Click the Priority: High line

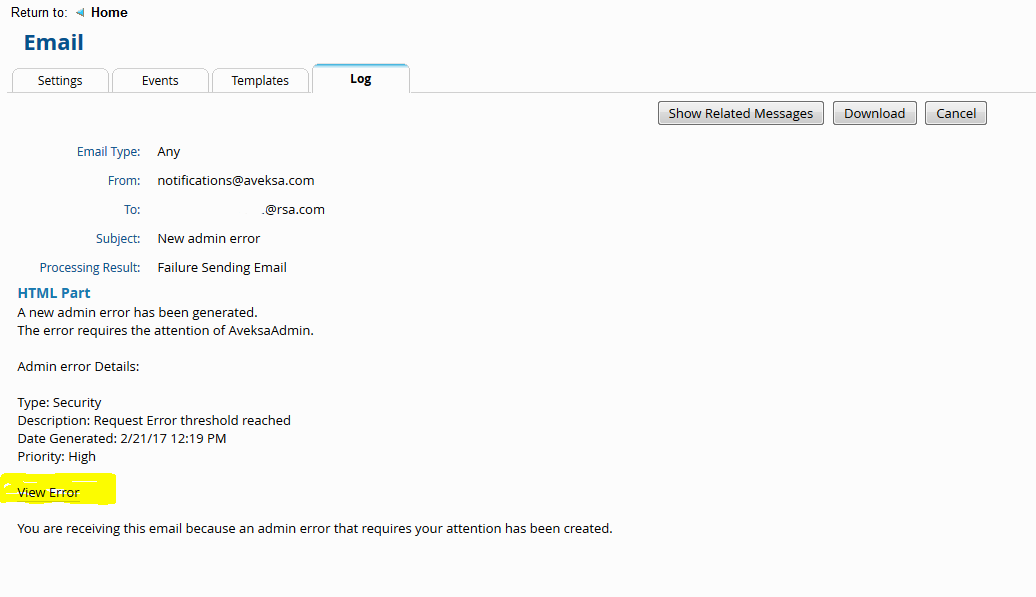point(57,456)
